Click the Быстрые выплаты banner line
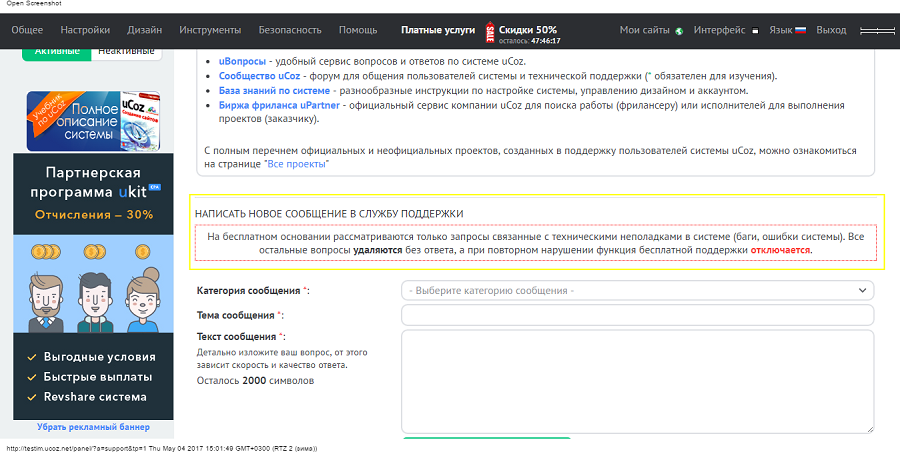The width and height of the screenshot is (900, 452). tap(98, 377)
